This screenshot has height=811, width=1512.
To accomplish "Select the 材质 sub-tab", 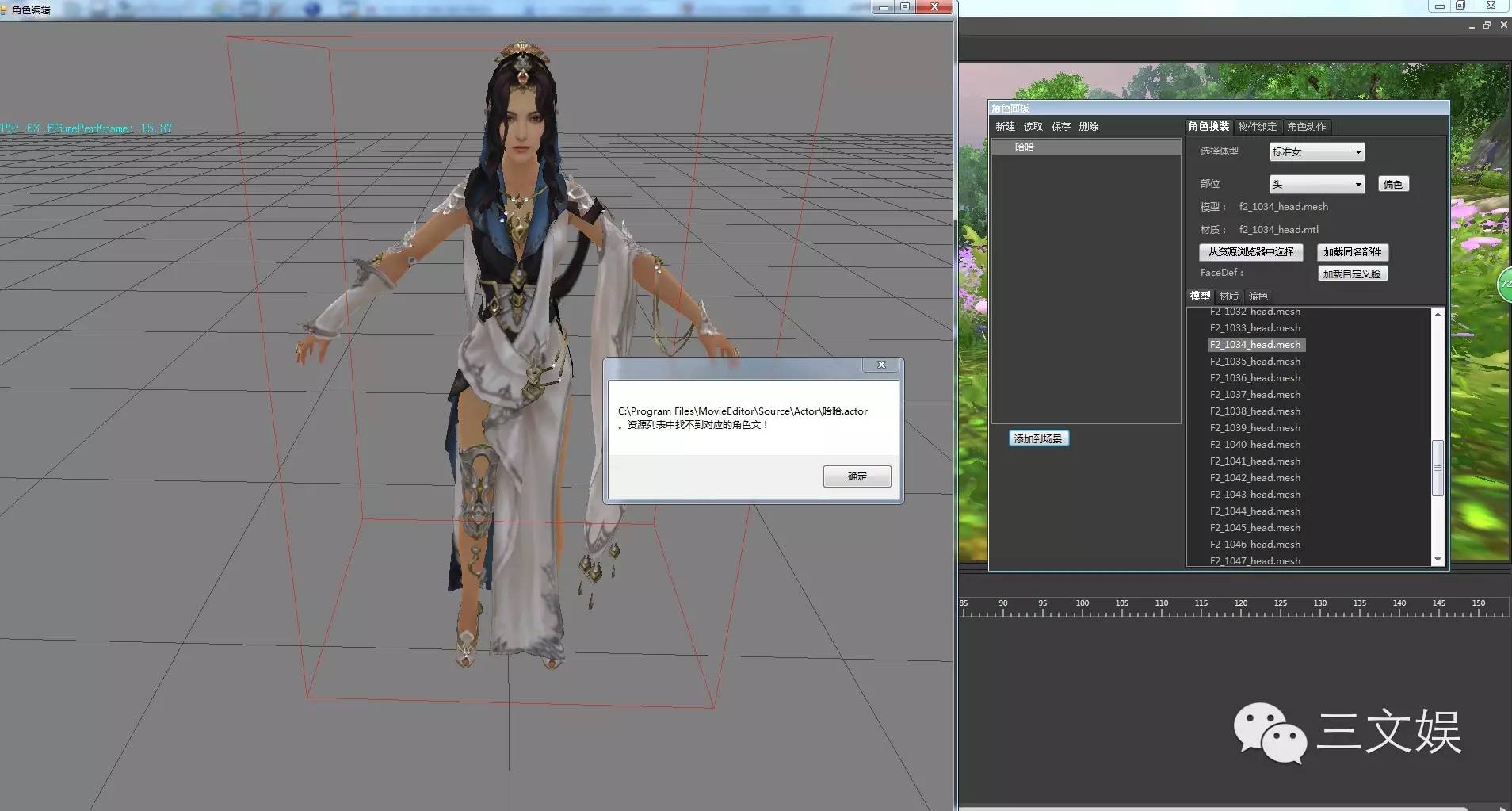I will (1228, 296).
